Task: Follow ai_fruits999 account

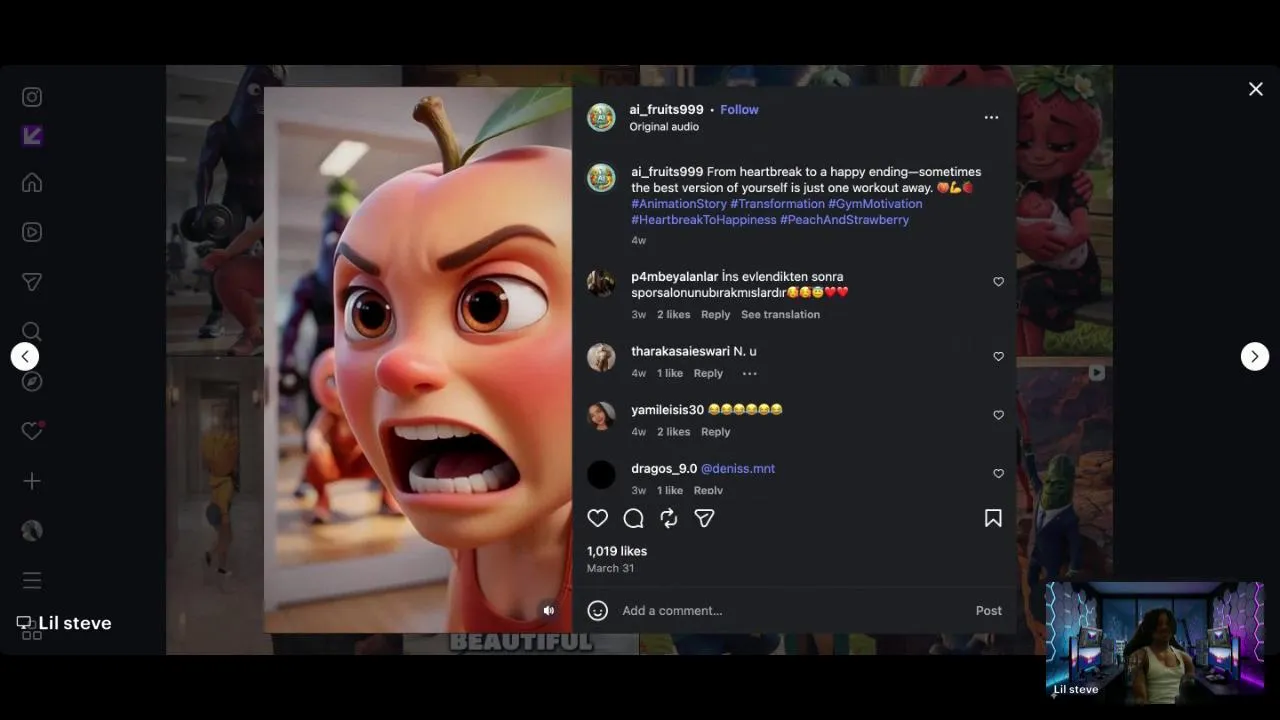Action: tap(739, 109)
